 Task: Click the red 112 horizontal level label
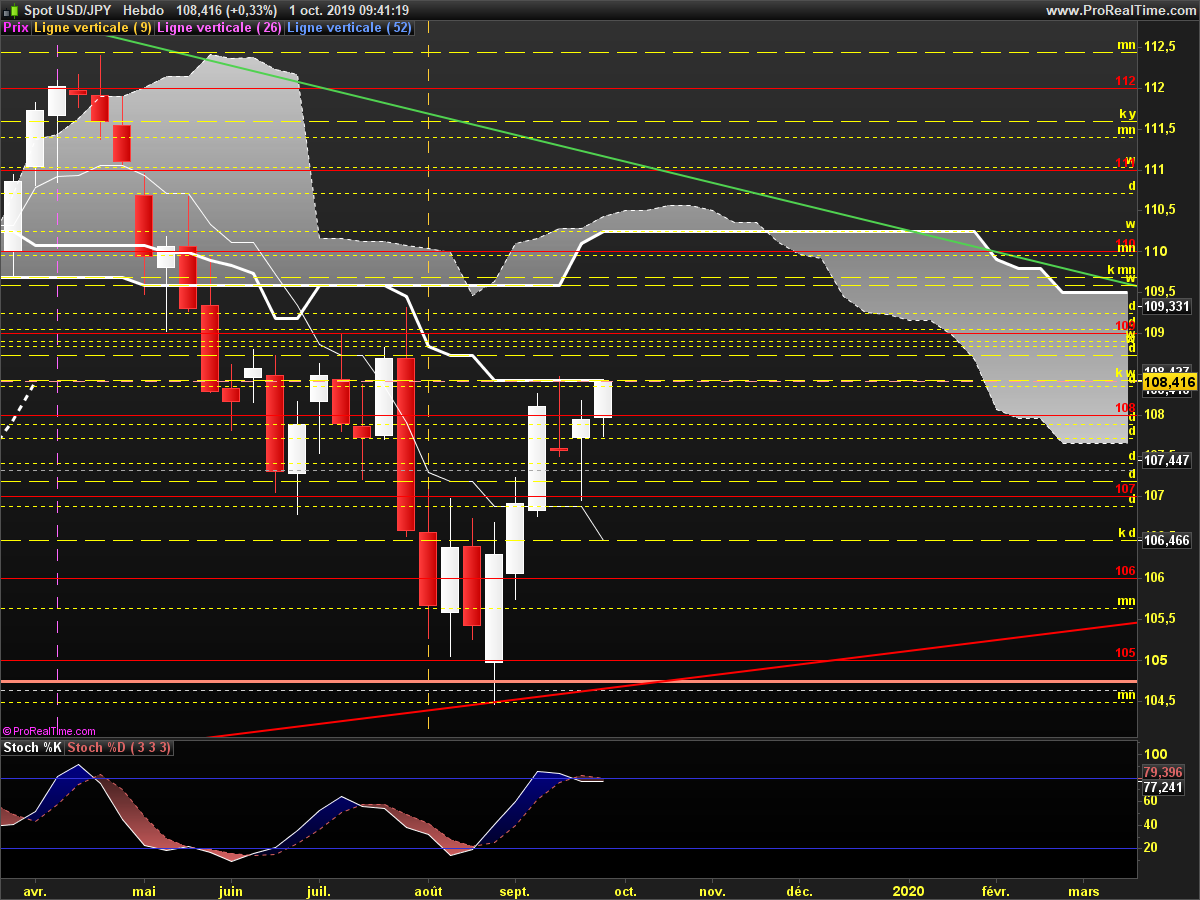[1125, 82]
